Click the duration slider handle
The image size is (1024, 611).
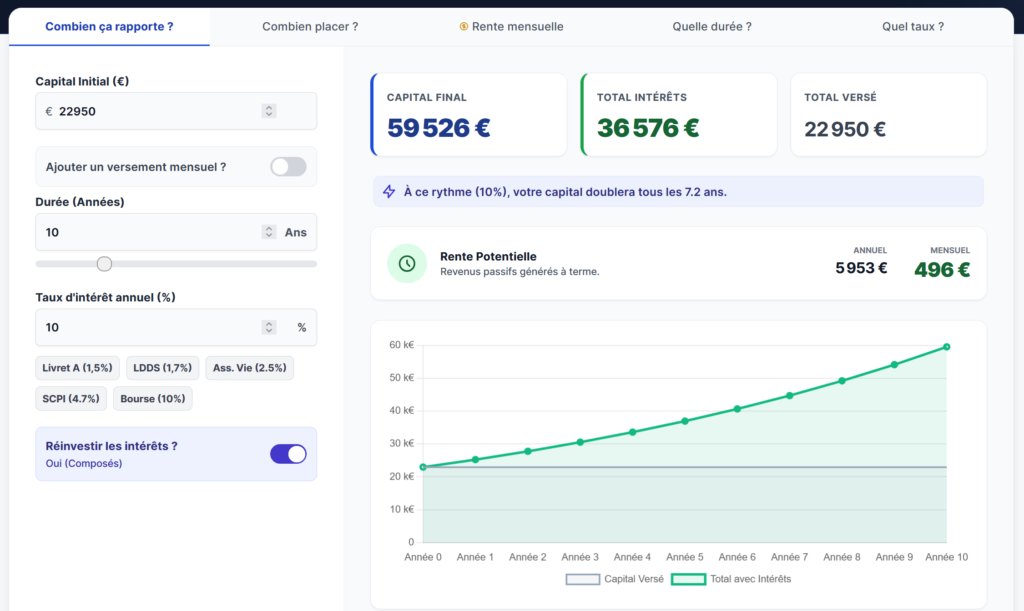coord(104,264)
